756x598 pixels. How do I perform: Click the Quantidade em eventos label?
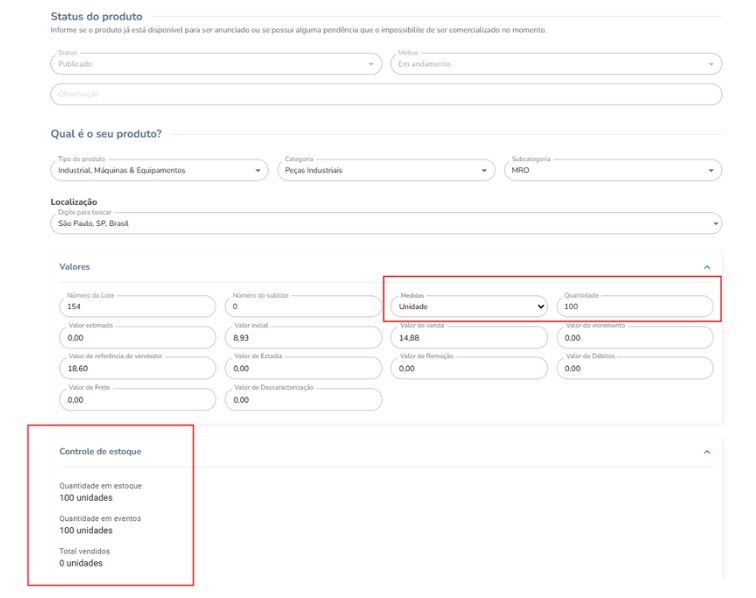[100, 518]
